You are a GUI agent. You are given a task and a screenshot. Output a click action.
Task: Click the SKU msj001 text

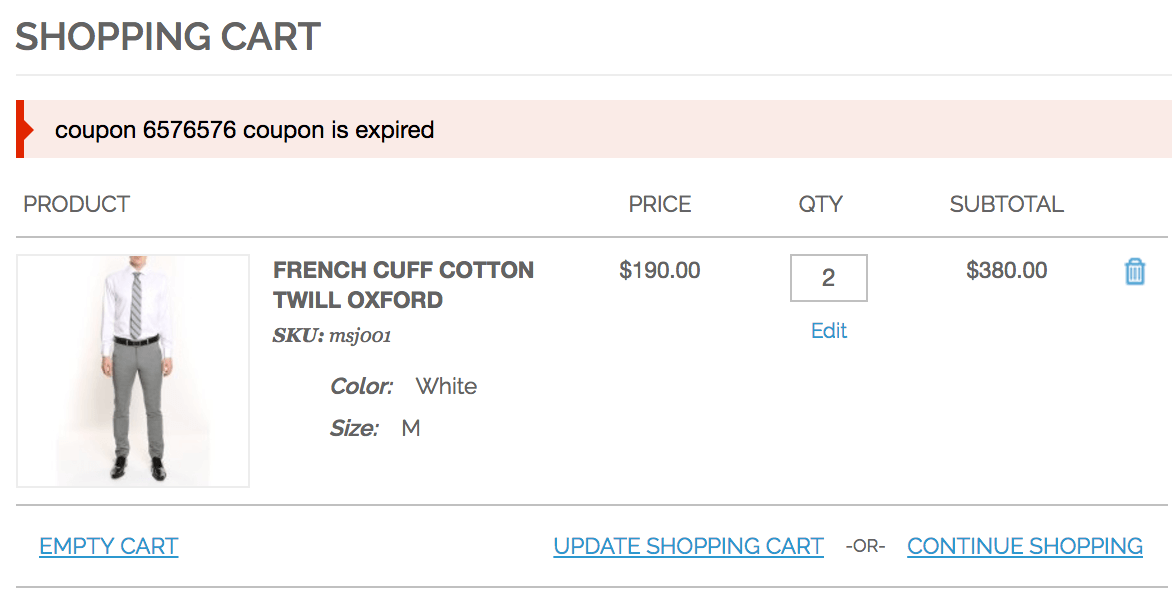tap(331, 336)
